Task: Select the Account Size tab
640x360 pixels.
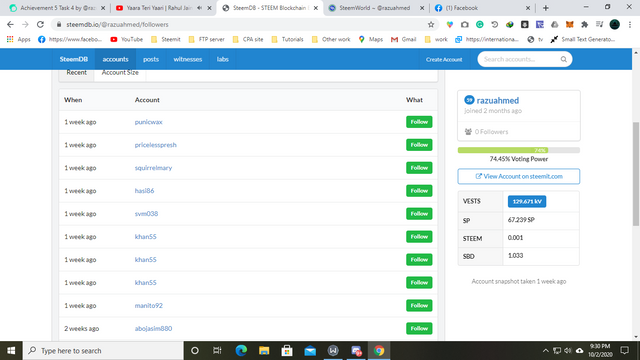Action: point(120,73)
